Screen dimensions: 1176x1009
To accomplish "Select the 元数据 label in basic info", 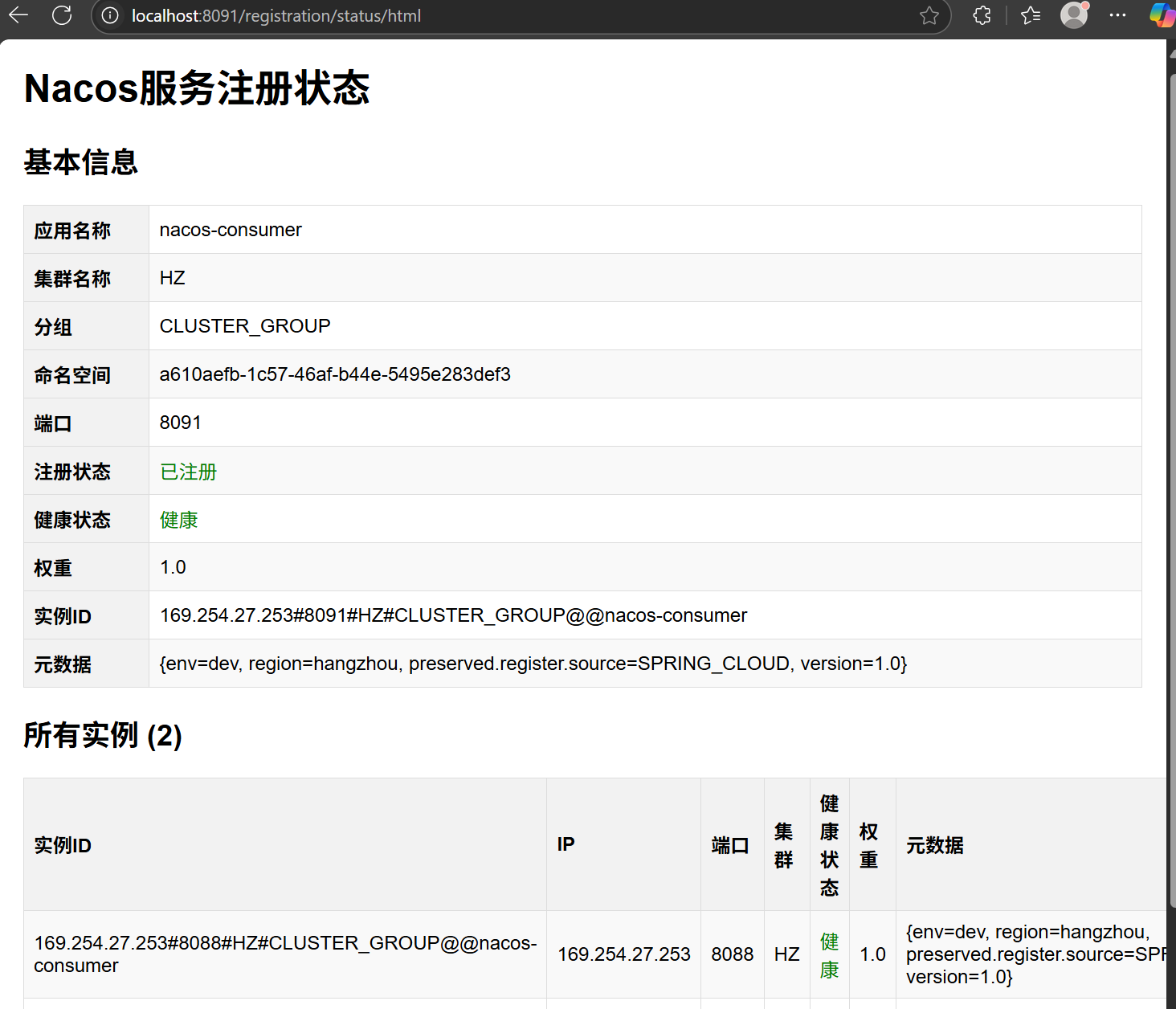I will [87, 664].
